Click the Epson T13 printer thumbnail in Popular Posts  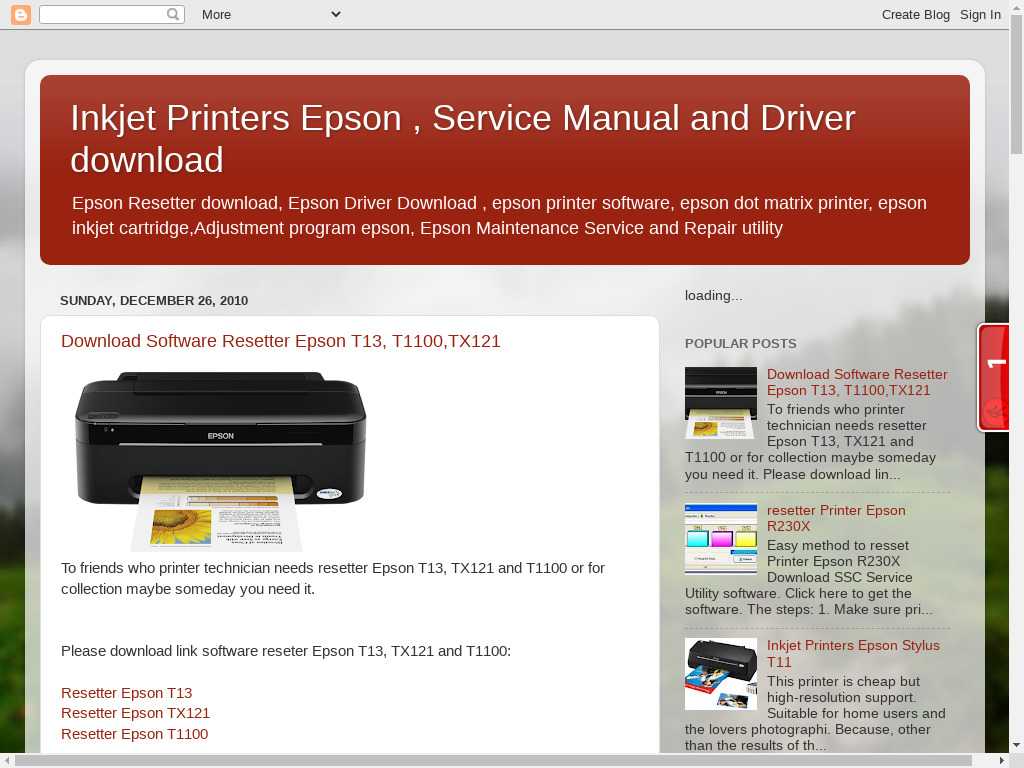click(721, 403)
